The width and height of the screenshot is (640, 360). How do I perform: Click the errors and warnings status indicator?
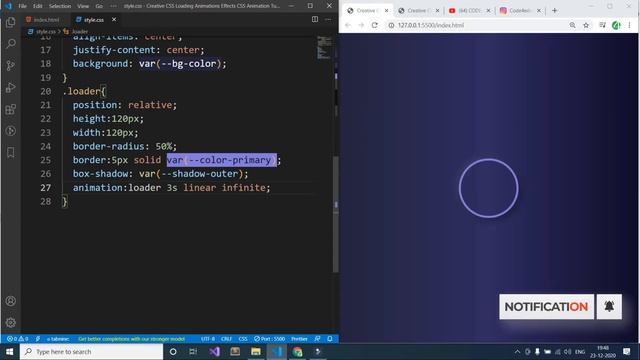17,339
